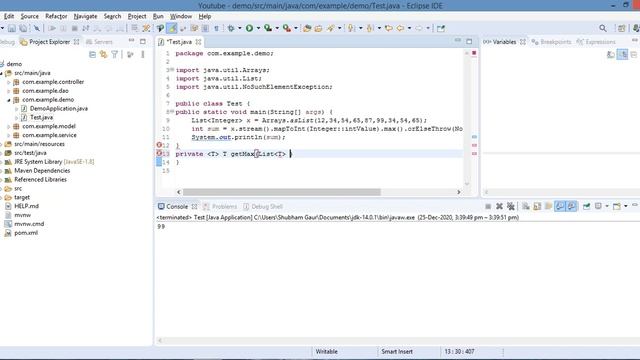640x360 pixels.
Task: Click Remove All Terminated Launches icon
Action: 511,207
